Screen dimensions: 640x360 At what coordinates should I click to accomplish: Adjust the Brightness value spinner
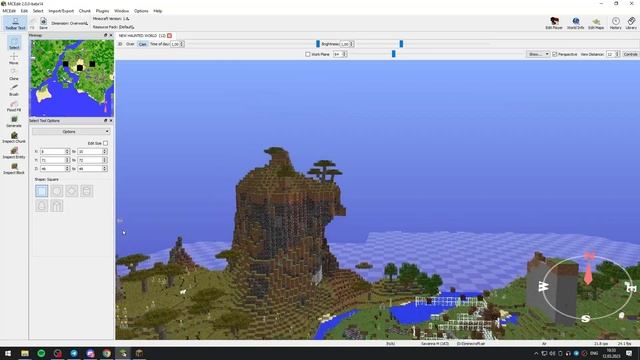347,44
